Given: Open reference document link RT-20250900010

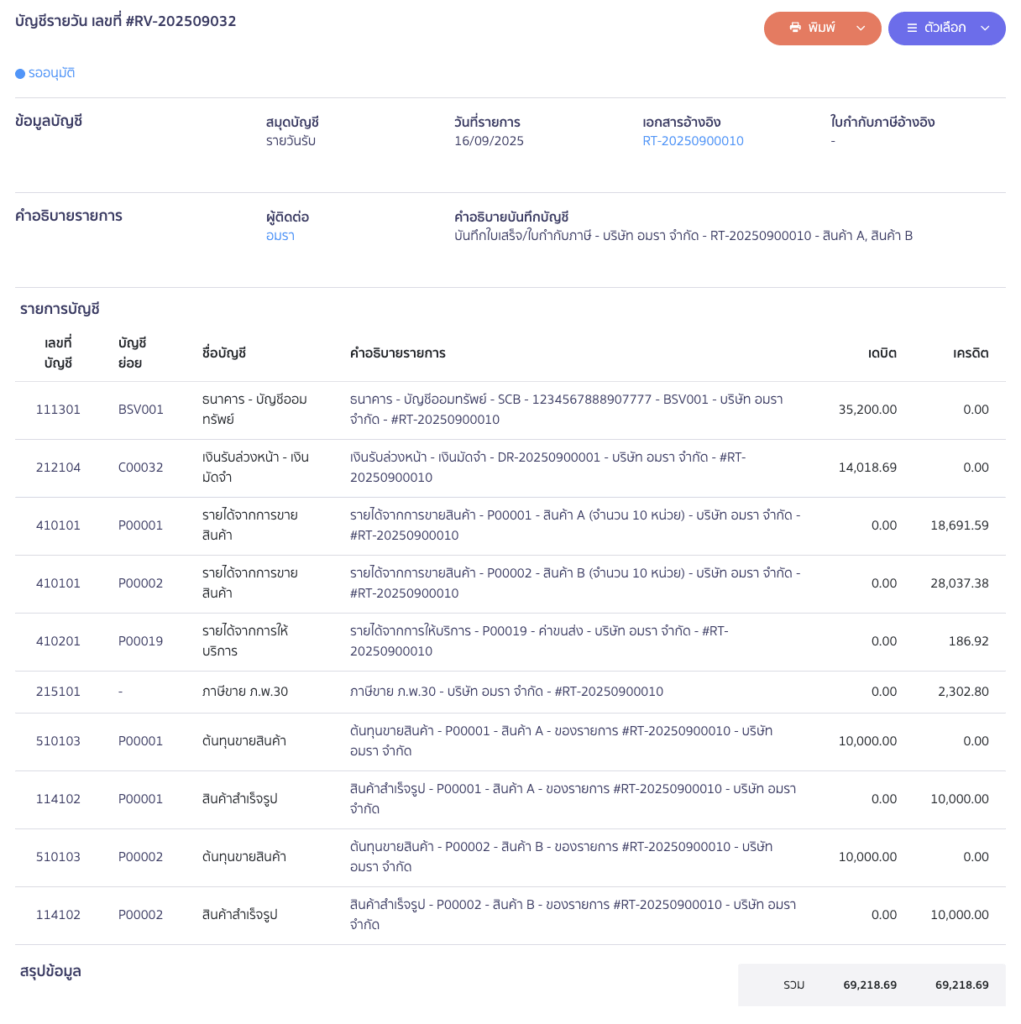Looking at the screenshot, I should click(693, 141).
